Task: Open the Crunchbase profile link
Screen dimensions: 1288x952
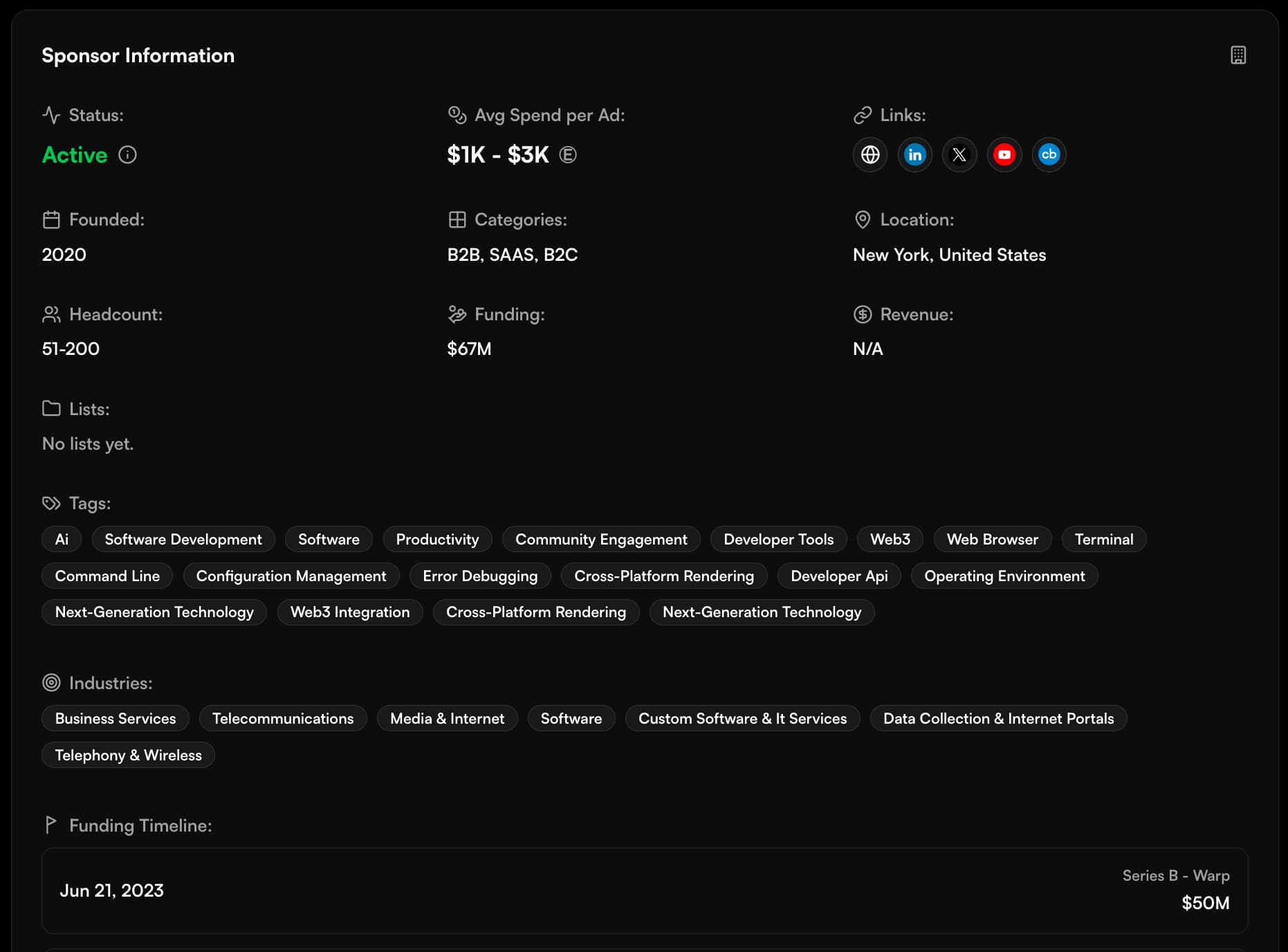Action: point(1049,154)
